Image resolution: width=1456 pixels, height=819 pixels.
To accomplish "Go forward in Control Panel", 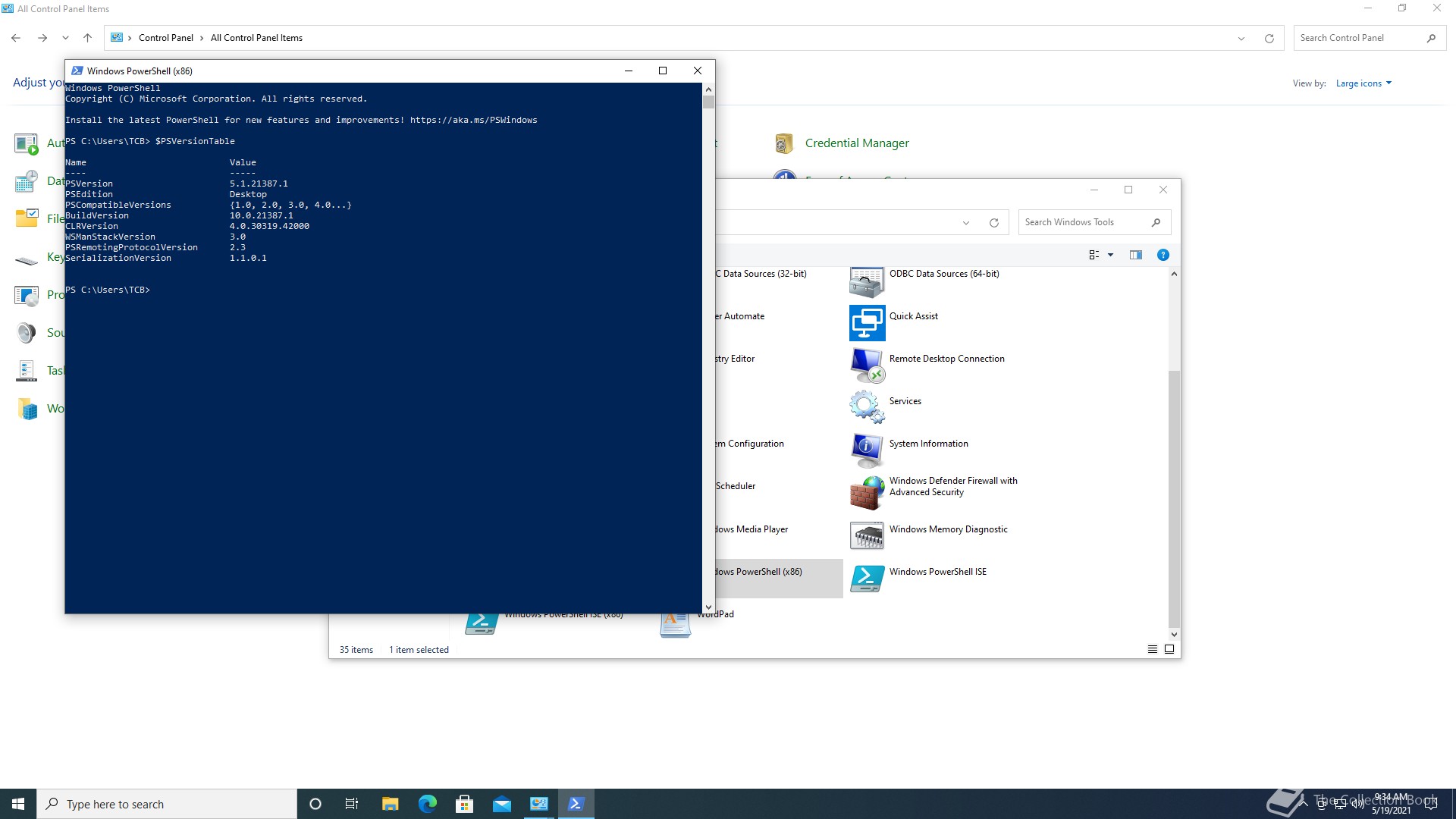I will coord(42,38).
